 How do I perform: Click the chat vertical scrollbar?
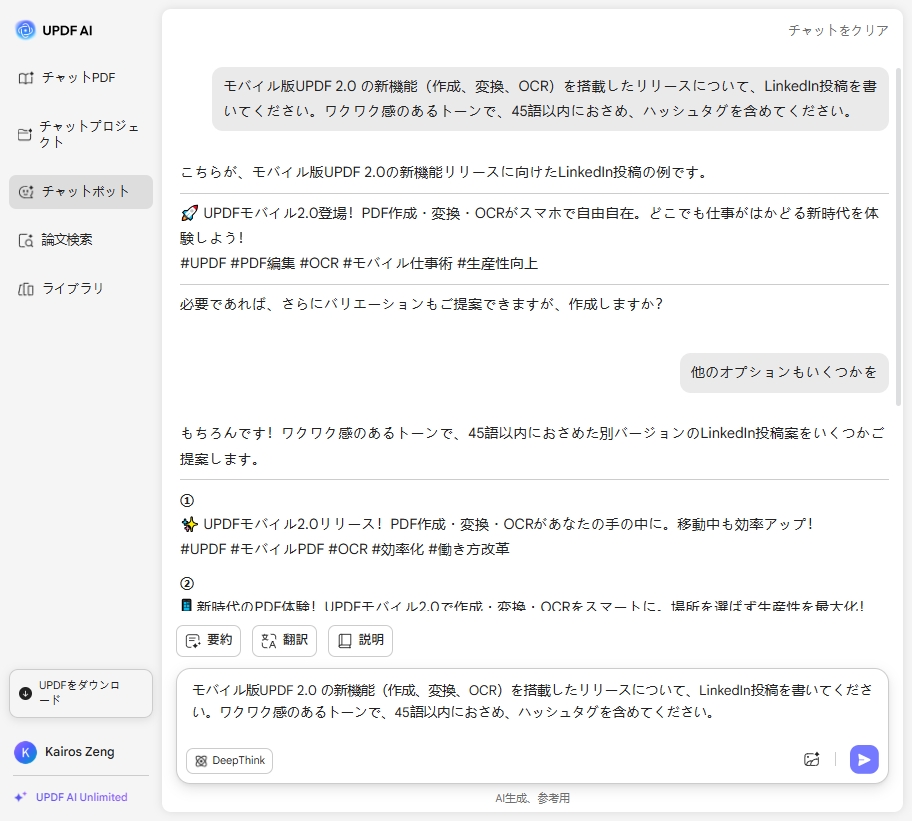899,235
